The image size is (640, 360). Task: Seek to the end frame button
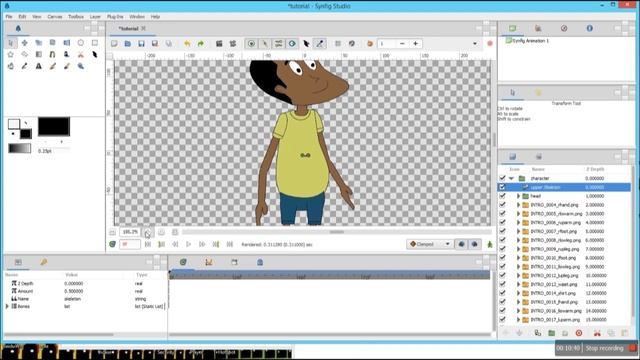229,244
